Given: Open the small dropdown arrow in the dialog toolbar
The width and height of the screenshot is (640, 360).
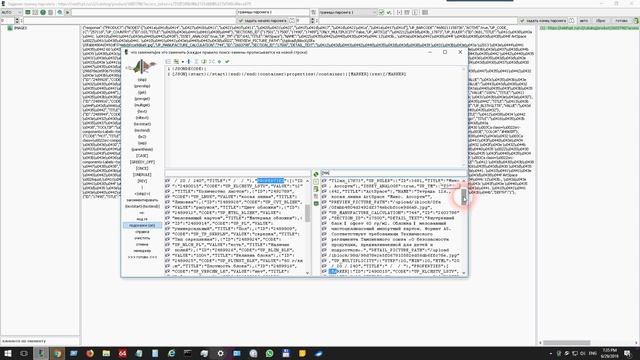Looking at the screenshot, I should click(182, 61).
